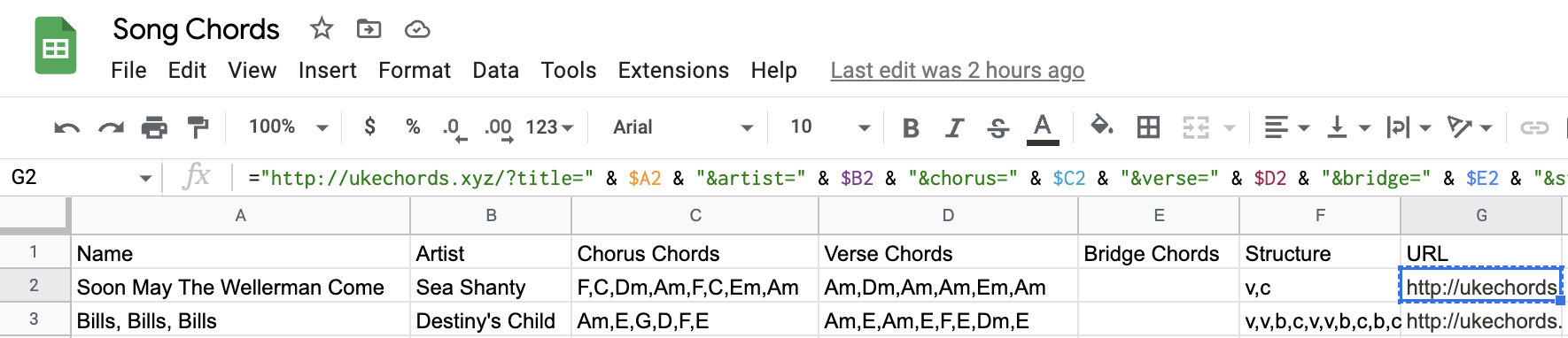Viewport: 1568px width, 338px height.
Task: Open the Extensions menu
Action: (673, 70)
